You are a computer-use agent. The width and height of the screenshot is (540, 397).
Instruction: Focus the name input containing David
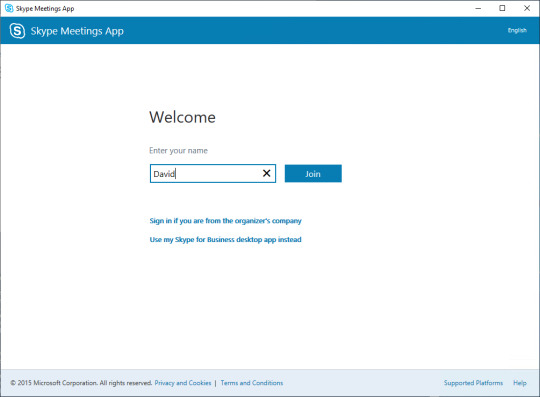[x=213, y=174]
